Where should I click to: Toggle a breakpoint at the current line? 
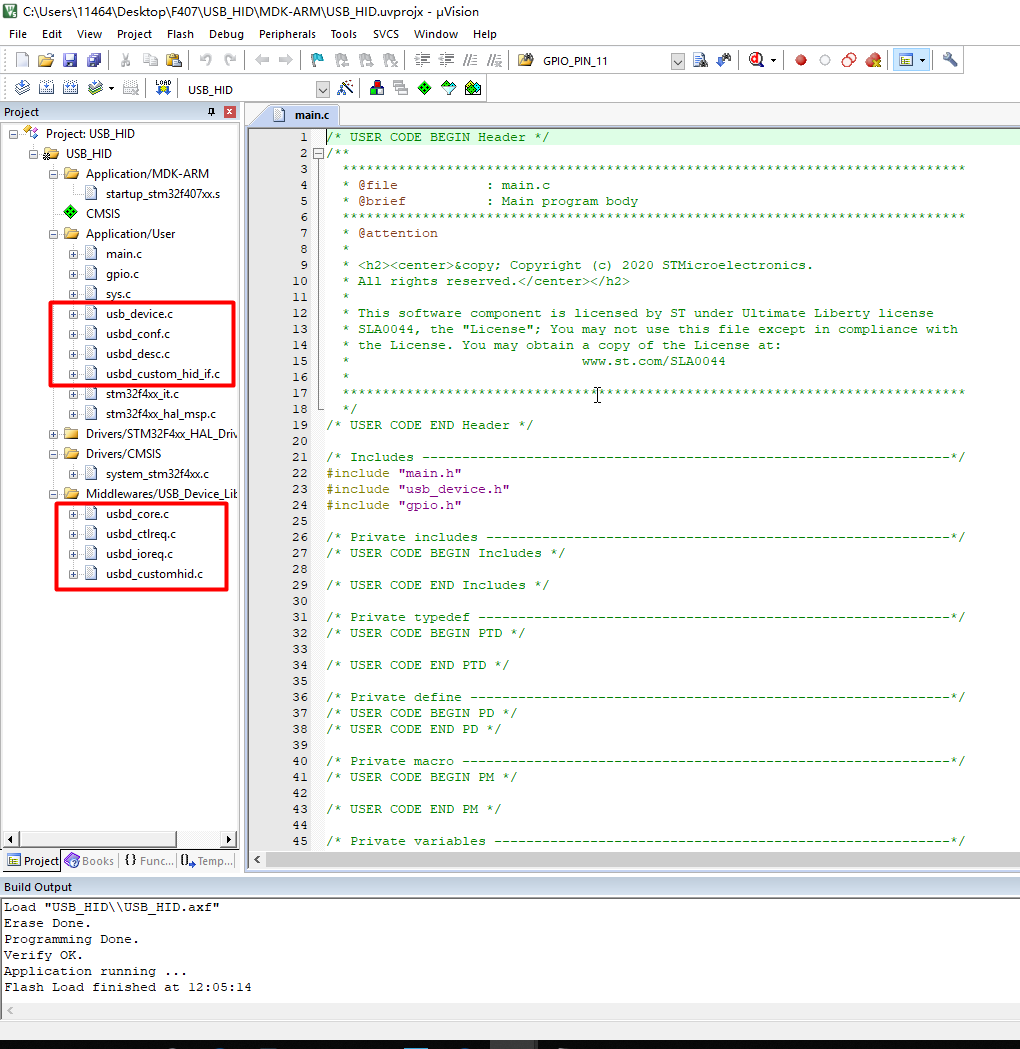pyautogui.click(x=800, y=60)
